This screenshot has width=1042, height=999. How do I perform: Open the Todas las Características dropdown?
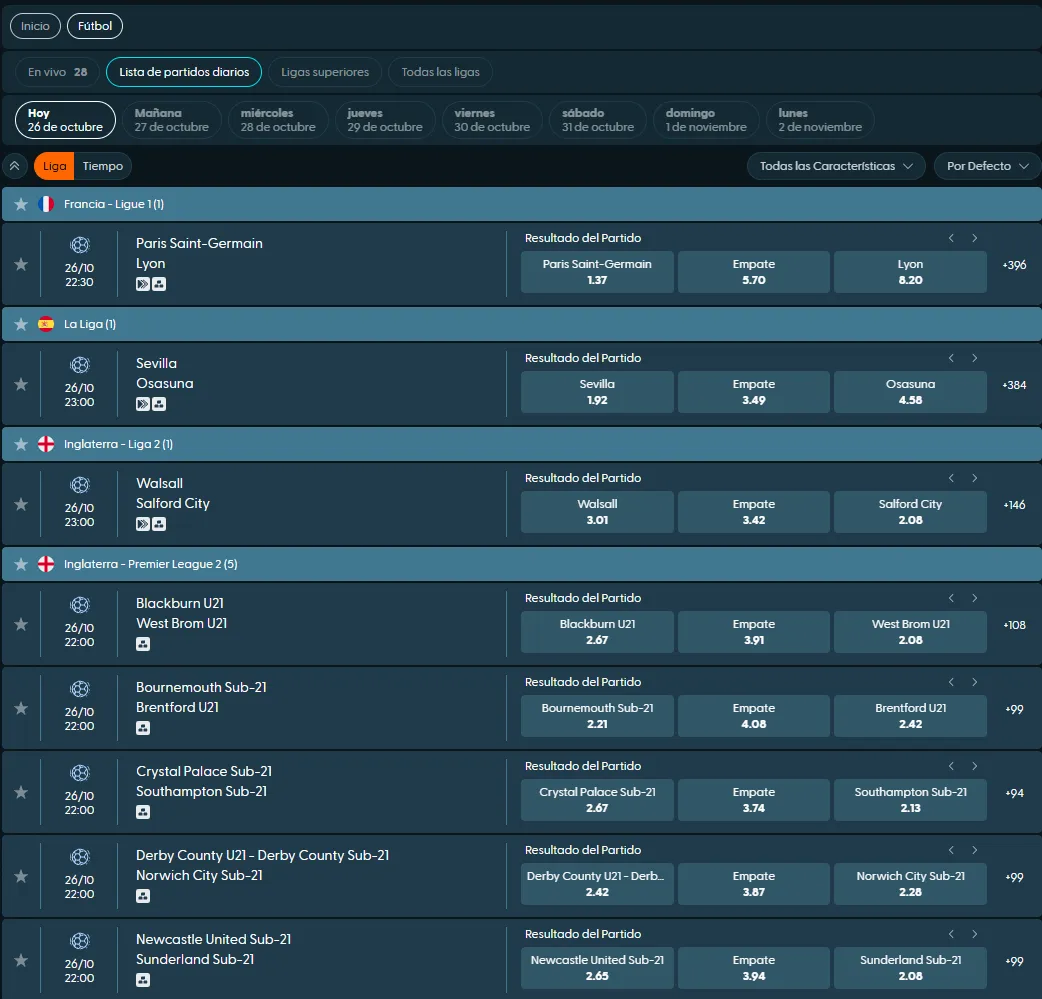pyautogui.click(x=836, y=166)
